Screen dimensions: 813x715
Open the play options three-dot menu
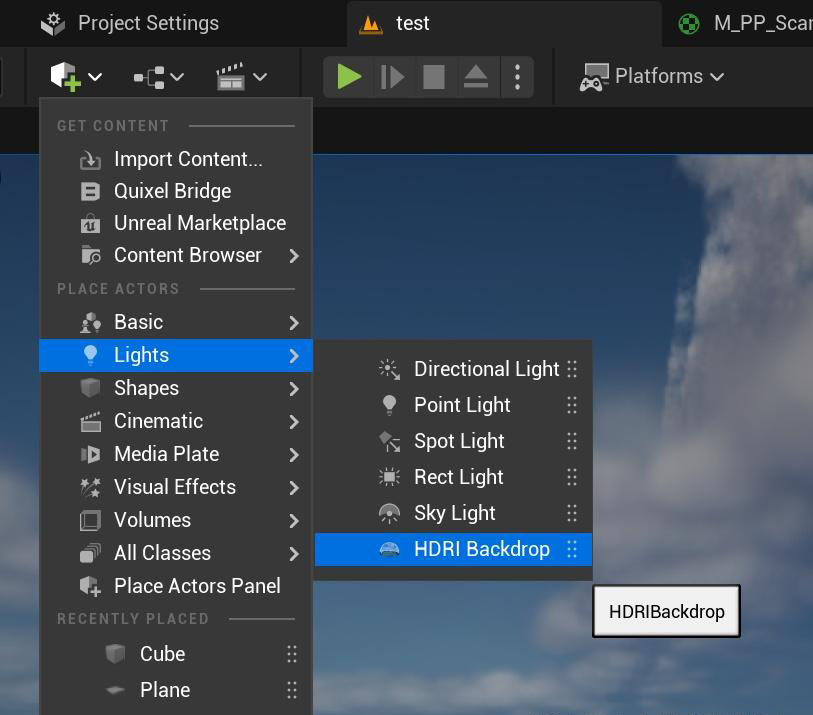[517, 77]
